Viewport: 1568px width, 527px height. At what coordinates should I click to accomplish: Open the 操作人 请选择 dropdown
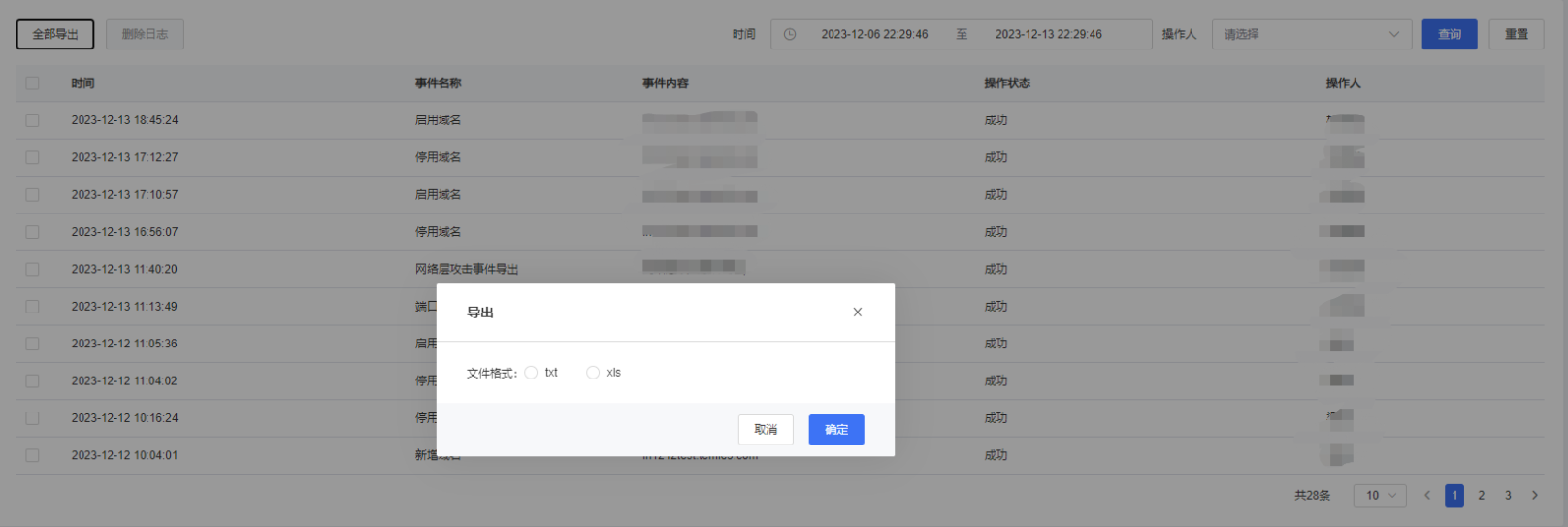1311,34
